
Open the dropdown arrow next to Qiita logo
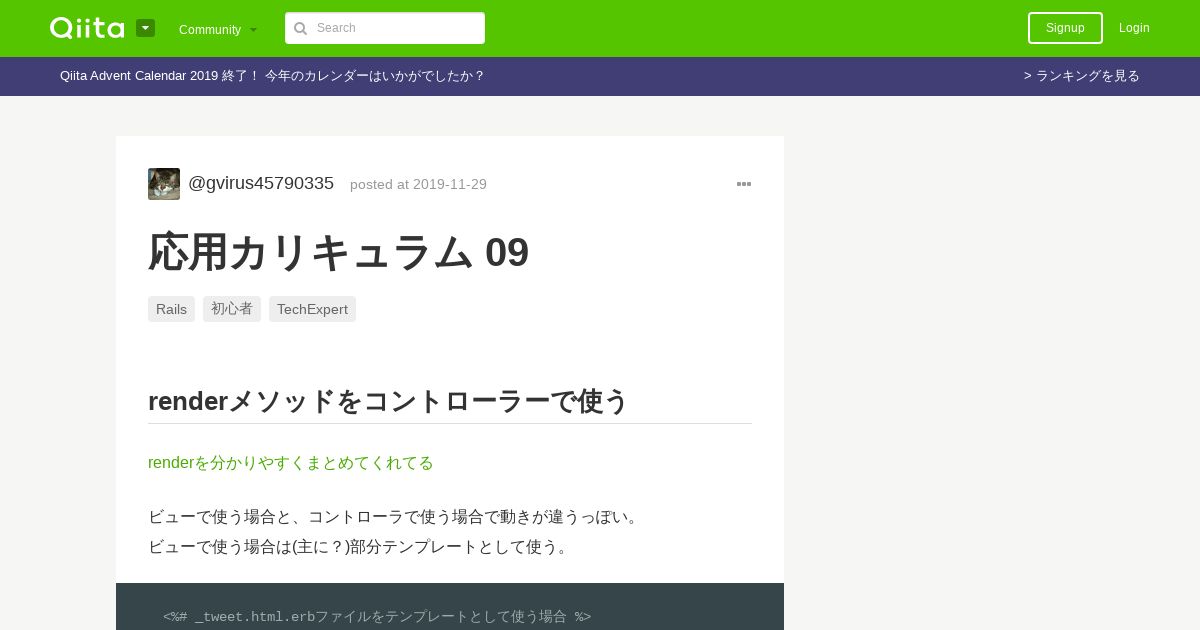pos(146,28)
